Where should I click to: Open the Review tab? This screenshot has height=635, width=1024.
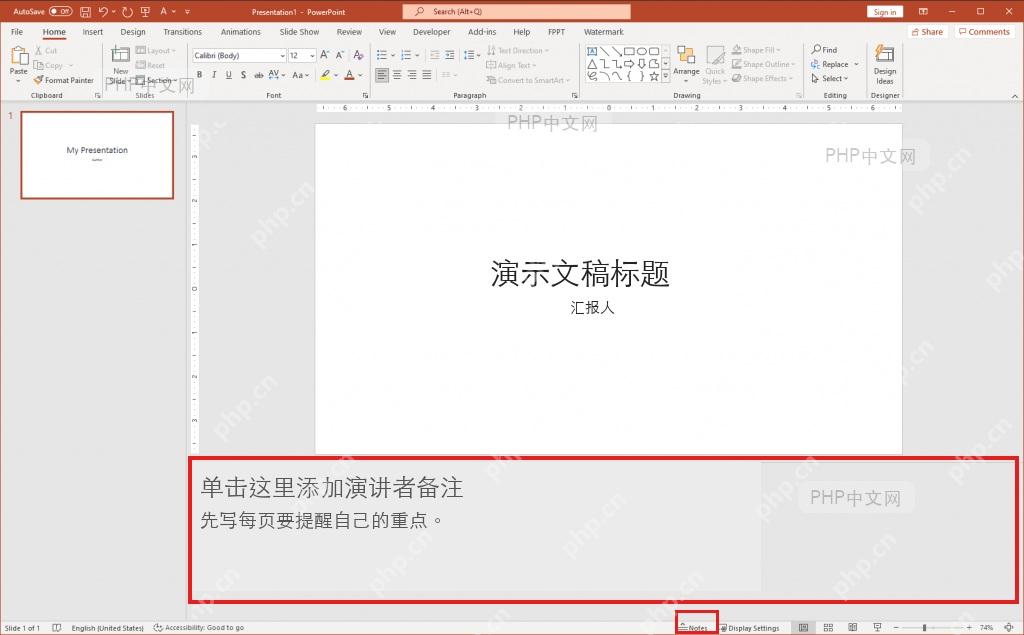(349, 31)
